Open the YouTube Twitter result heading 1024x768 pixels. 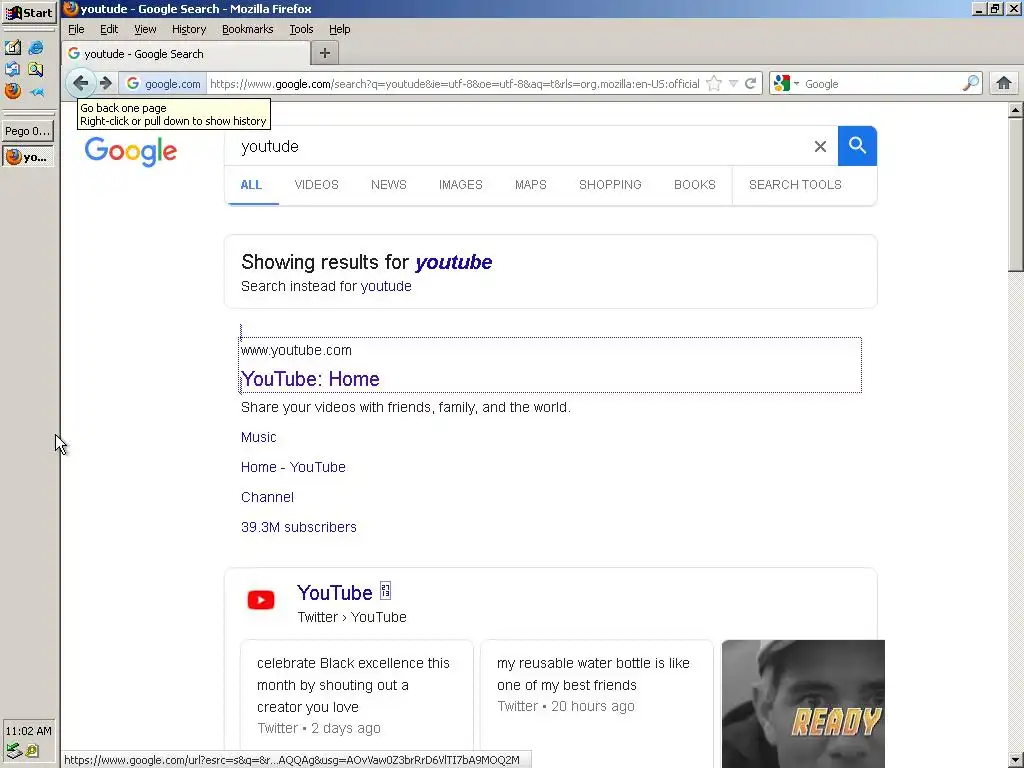point(334,592)
